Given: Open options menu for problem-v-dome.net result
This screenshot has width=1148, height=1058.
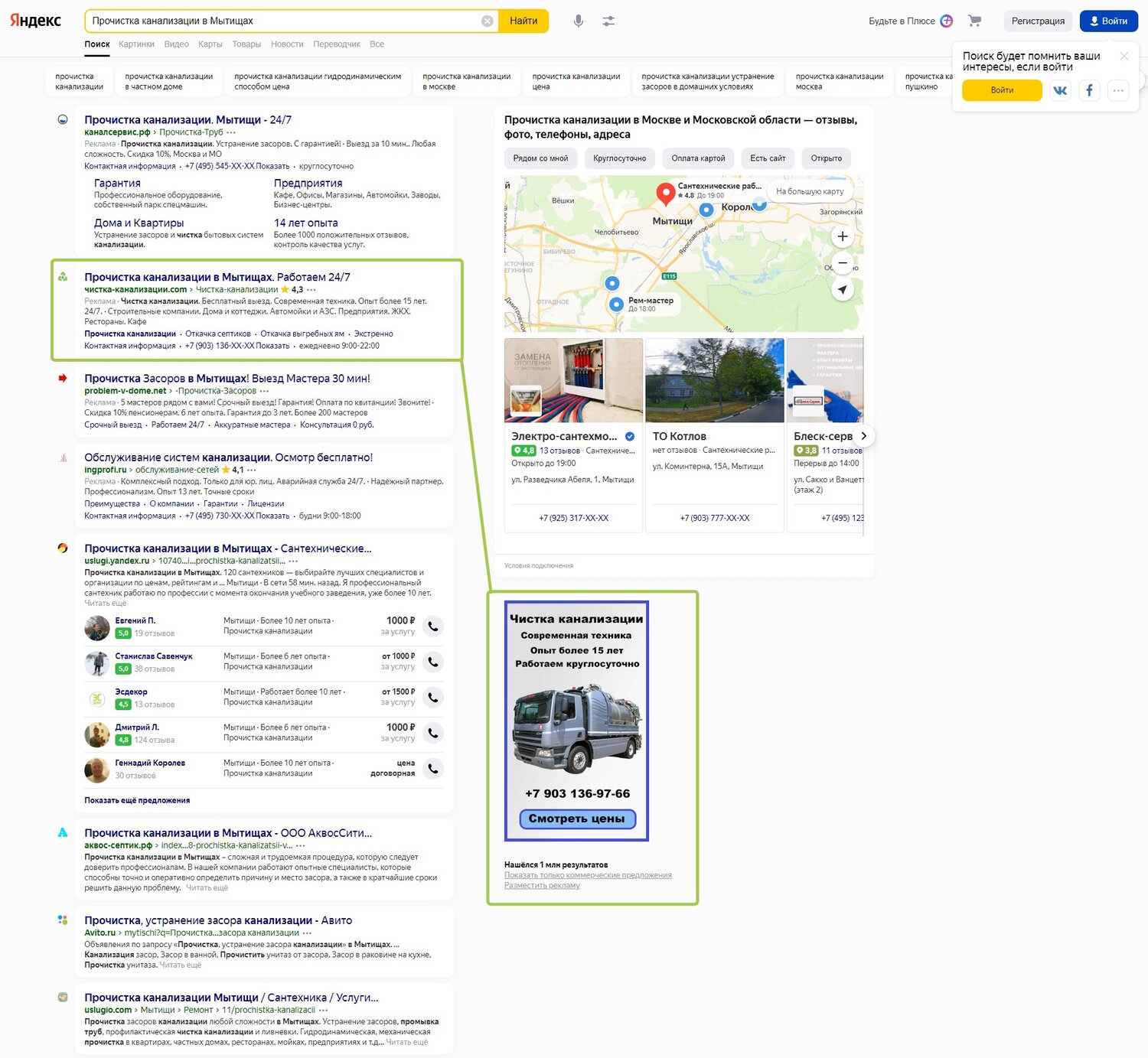Looking at the screenshot, I should [x=264, y=391].
